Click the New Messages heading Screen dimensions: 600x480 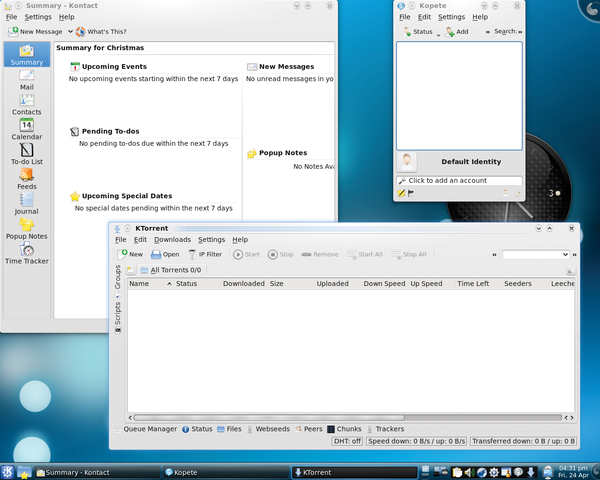(287, 67)
